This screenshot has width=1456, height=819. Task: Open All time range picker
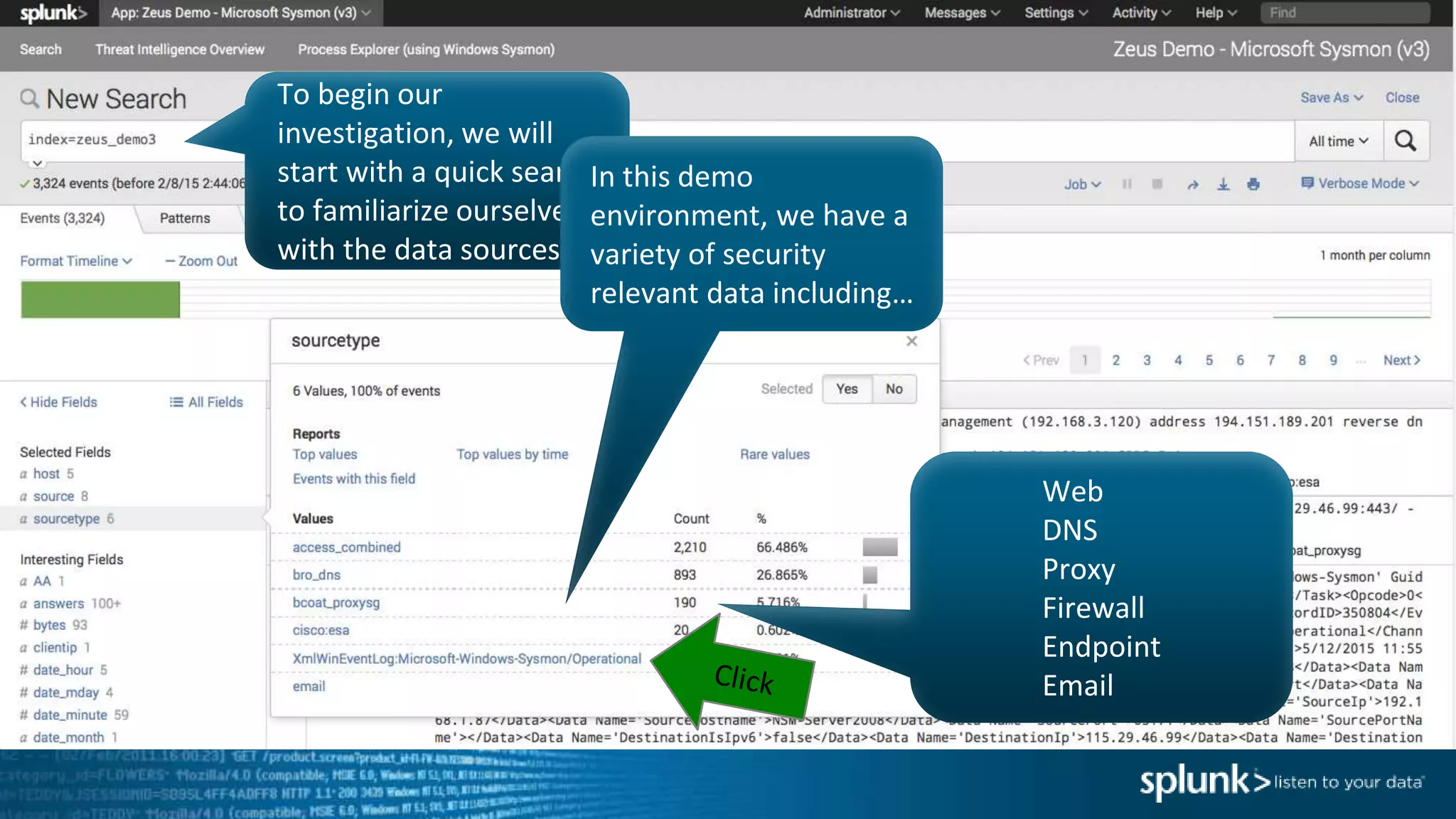pos(1339,141)
